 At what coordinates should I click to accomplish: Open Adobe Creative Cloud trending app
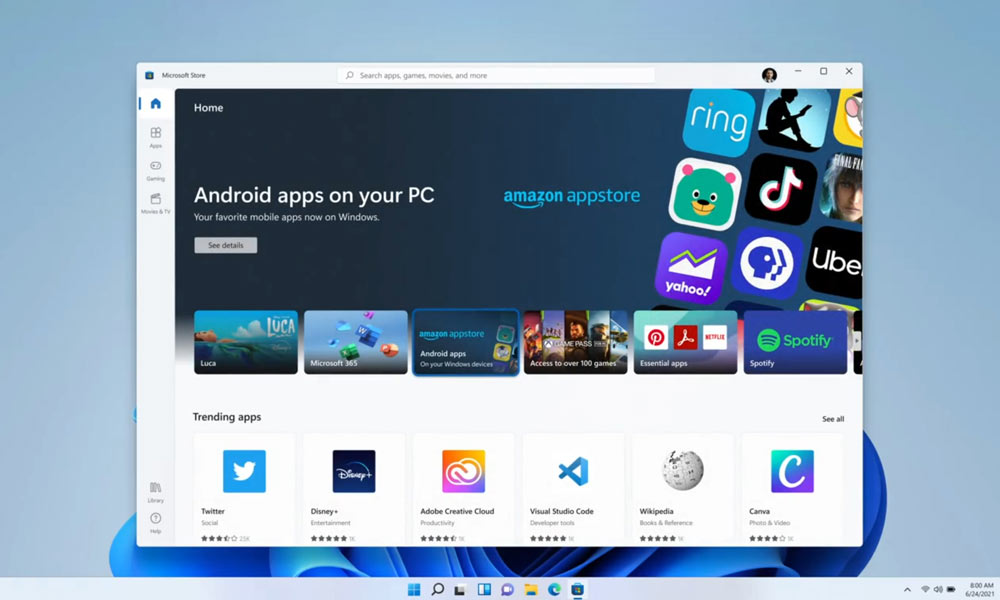(464, 488)
